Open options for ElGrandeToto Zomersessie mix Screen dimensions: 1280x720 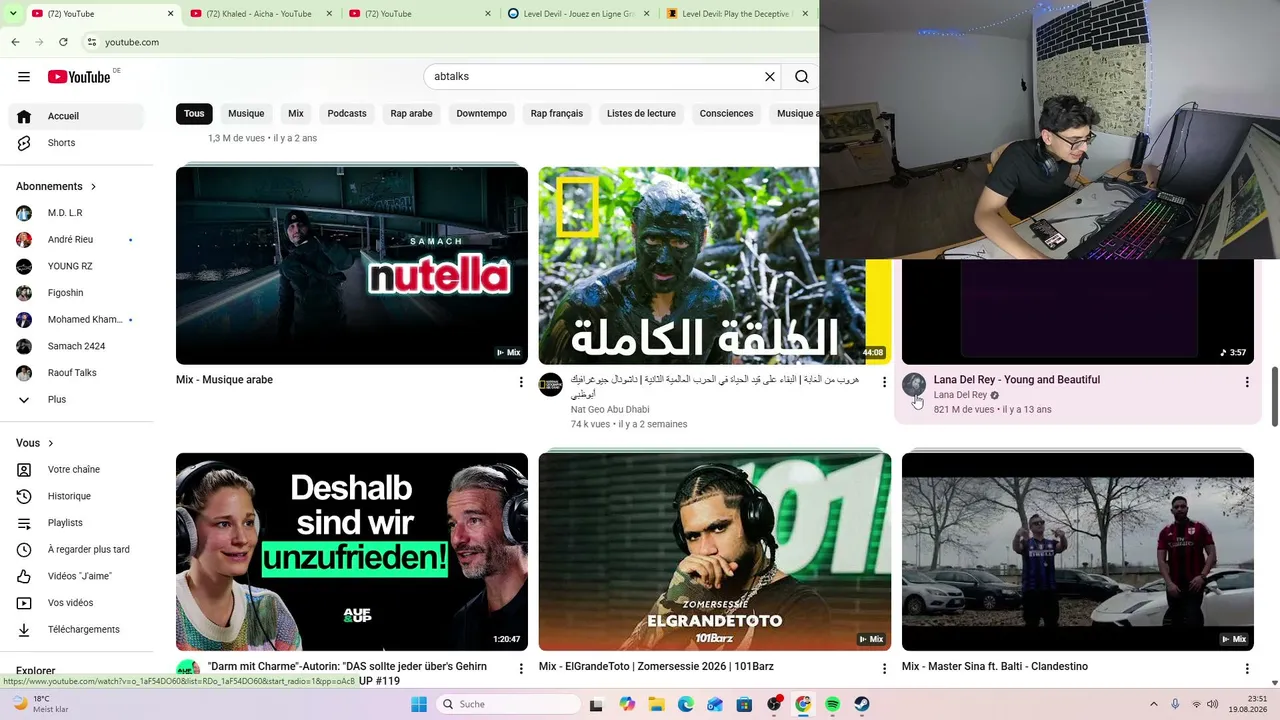[884, 668]
